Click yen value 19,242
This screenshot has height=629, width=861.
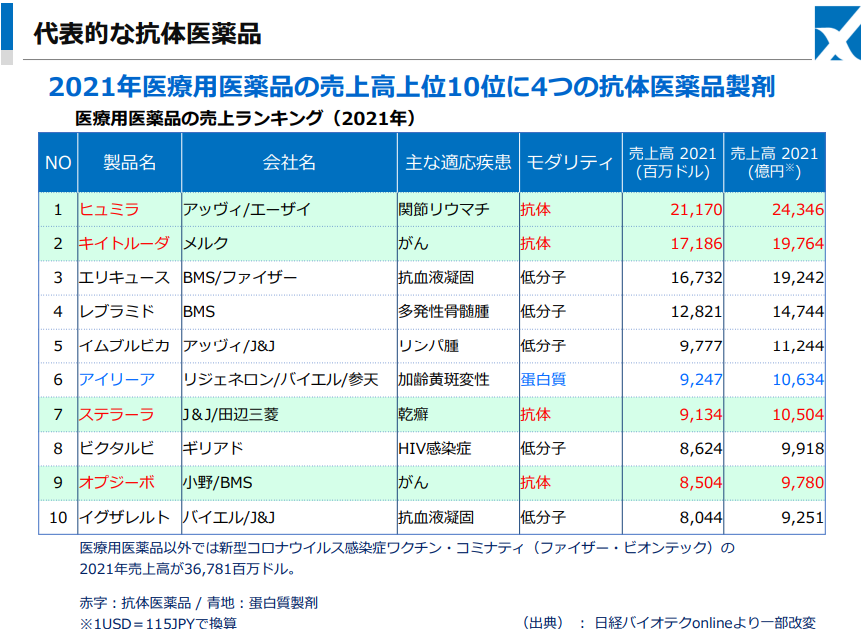pyautogui.click(x=798, y=277)
